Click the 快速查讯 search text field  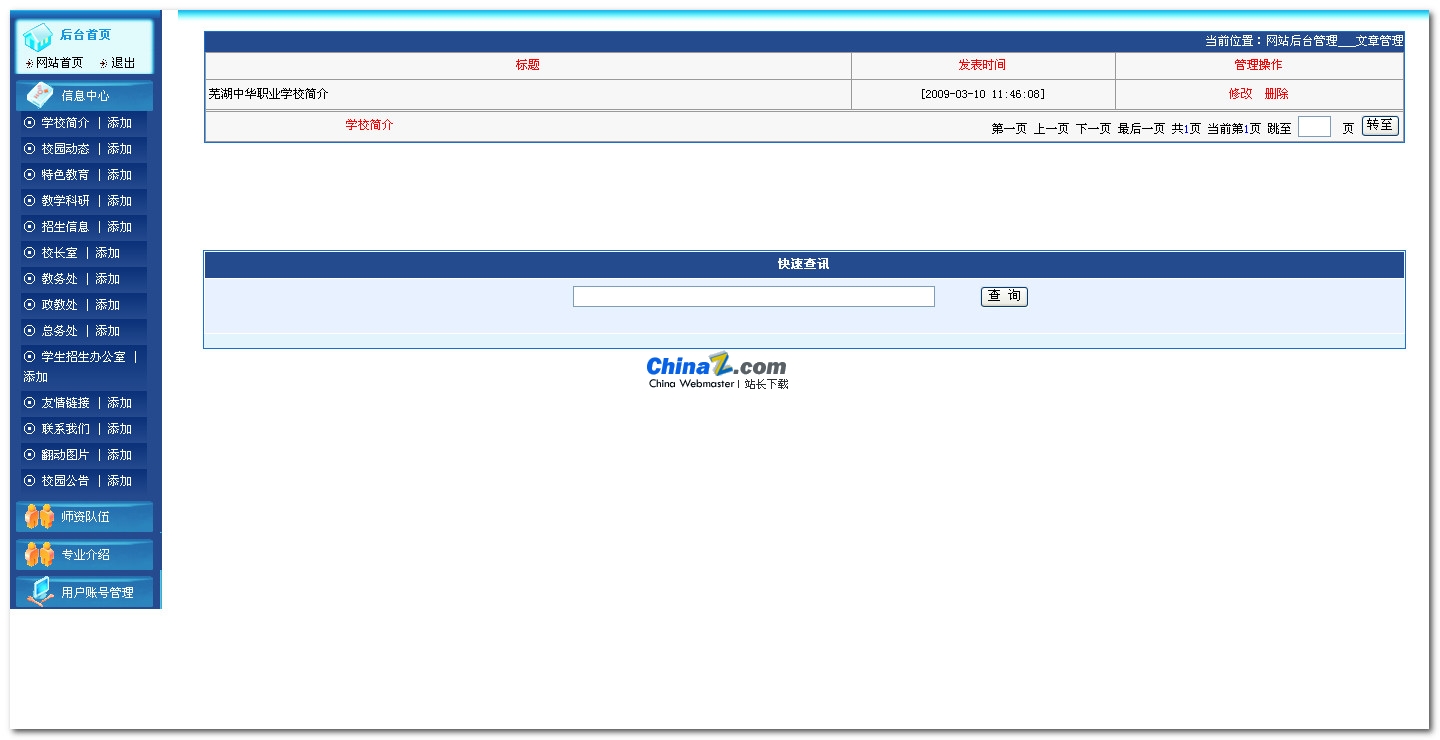coord(754,297)
